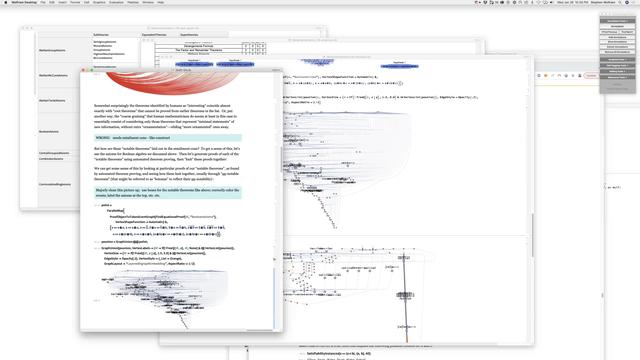This screenshot has height=360, width=640.
Task: Open Spotlight search in the menu bar
Action: tap(620, 2)
